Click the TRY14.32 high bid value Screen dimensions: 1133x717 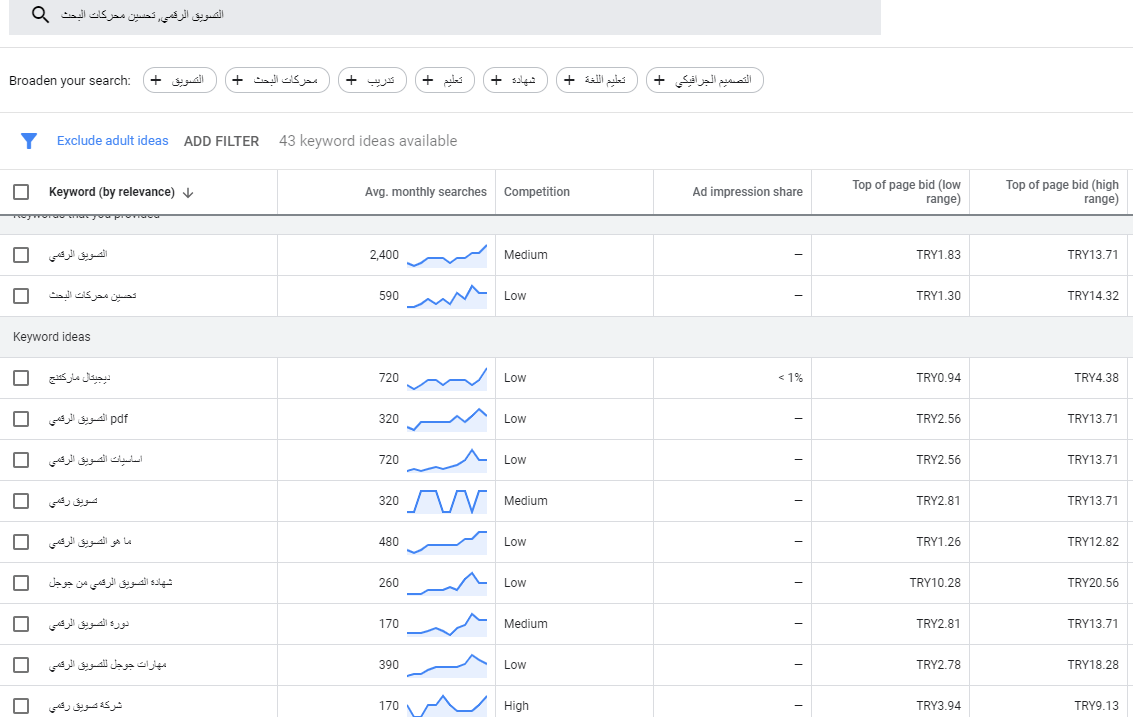(1093, 296)
